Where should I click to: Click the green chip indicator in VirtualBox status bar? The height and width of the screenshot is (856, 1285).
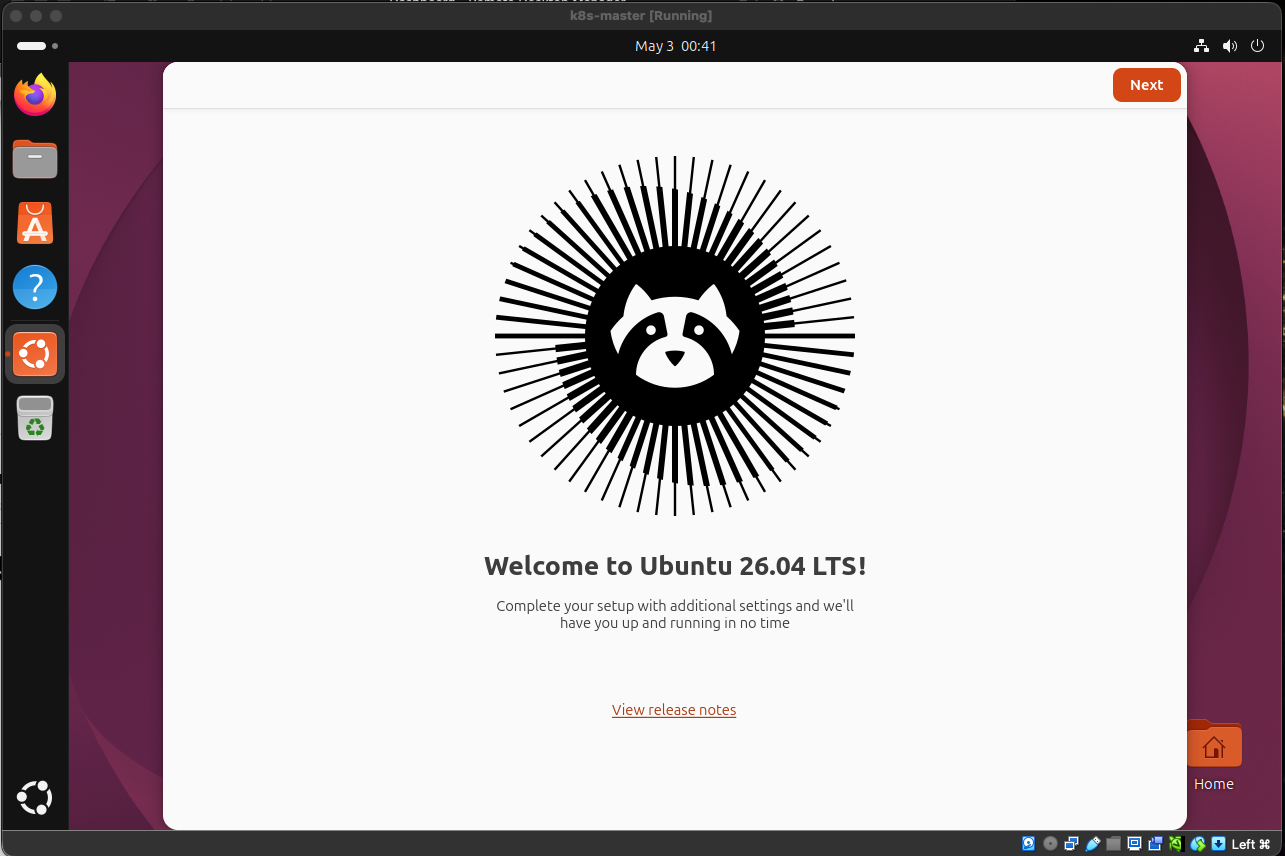[1177, 844]
